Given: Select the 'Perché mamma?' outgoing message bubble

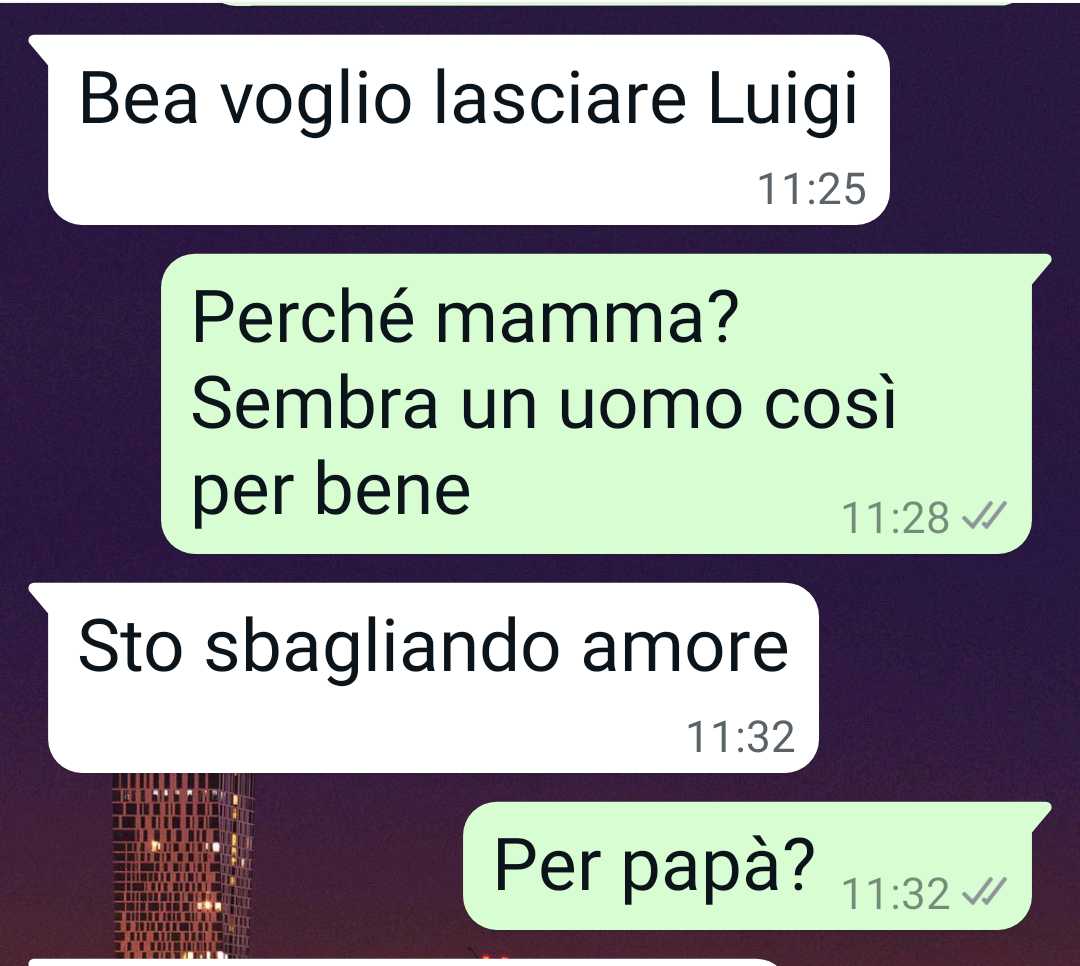Looking at the screenshot, I should [596, 404].
